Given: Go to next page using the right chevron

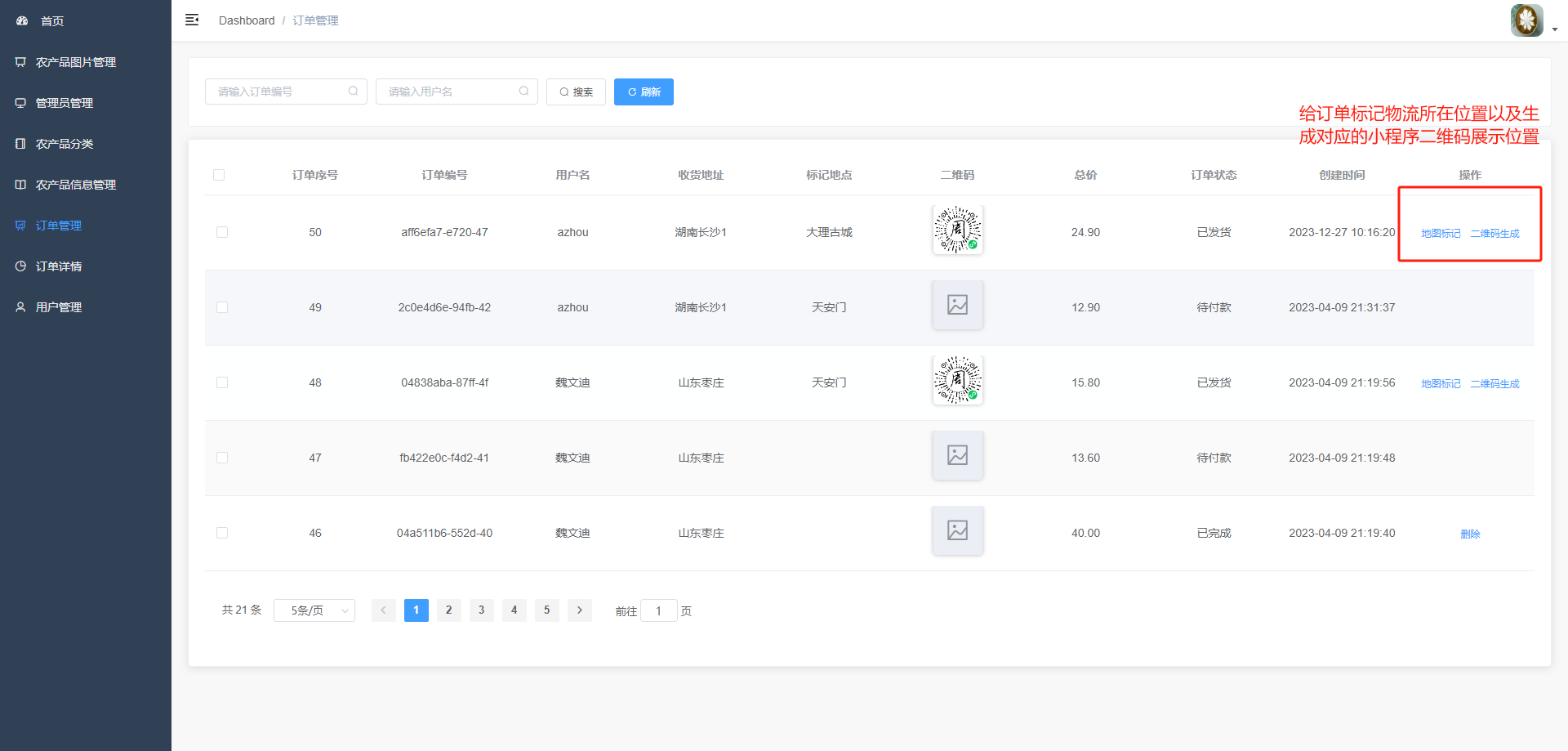Looking at the screenshot, I should point(580,610).
